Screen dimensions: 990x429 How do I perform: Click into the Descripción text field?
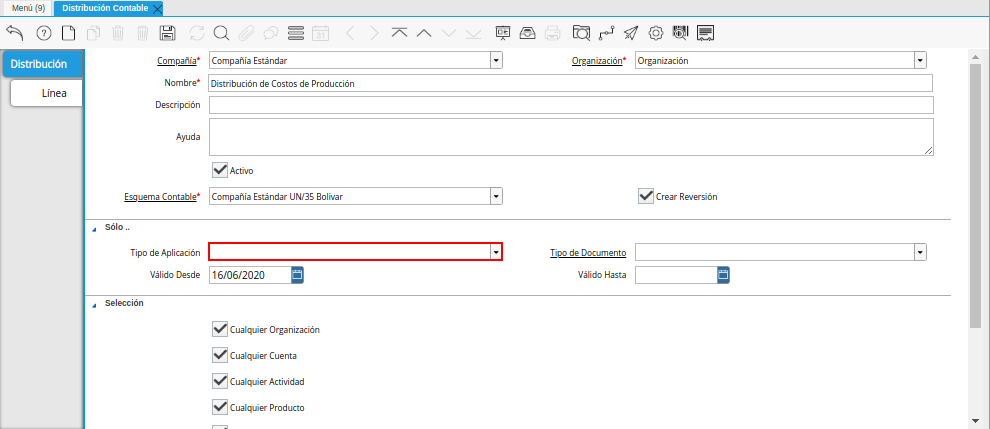click(x=571, y=105)
